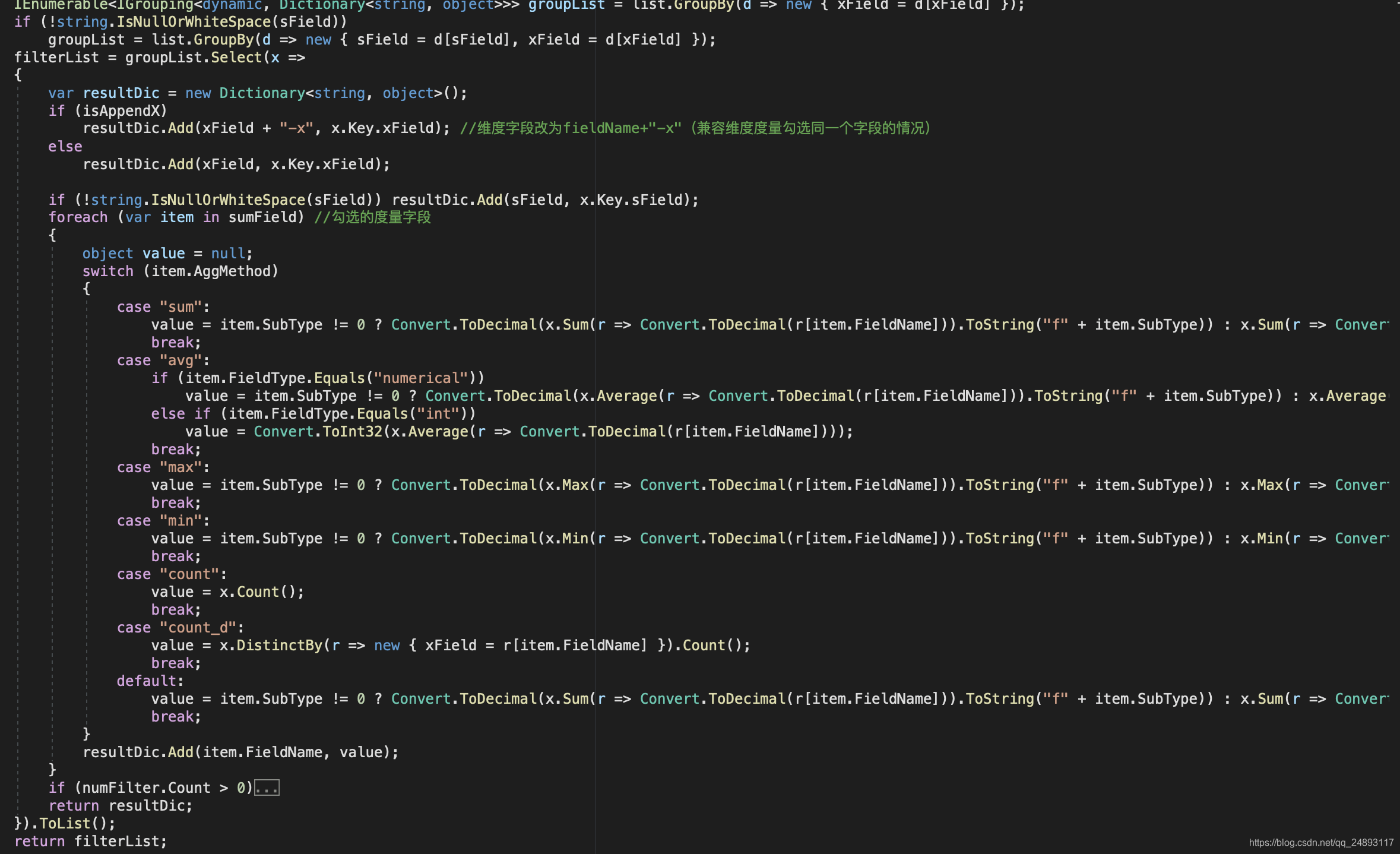Click the case "count_d" label
The width and height of the screenshot is (1400, 854).
click(x=178, y=627)
